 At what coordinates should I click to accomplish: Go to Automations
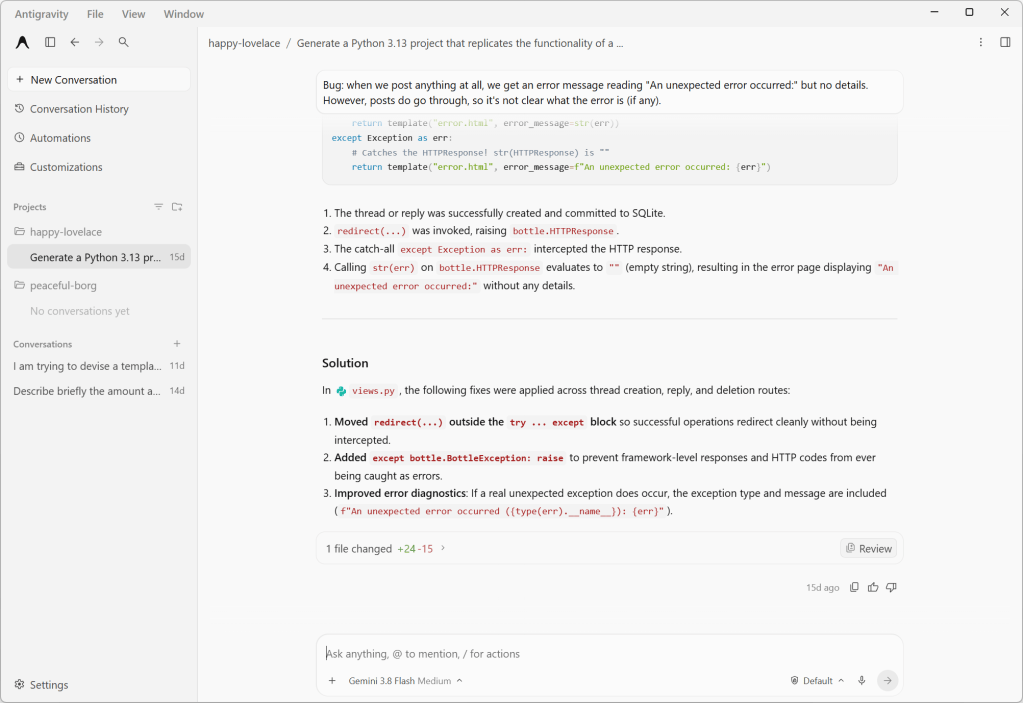click(99, 138)
